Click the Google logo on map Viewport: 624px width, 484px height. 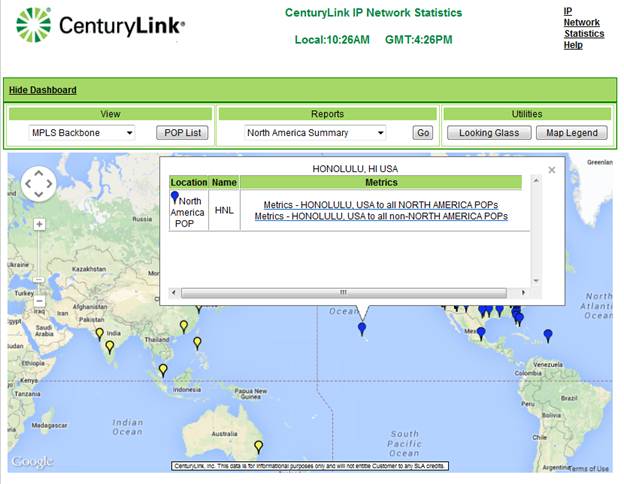coord(32,462)
